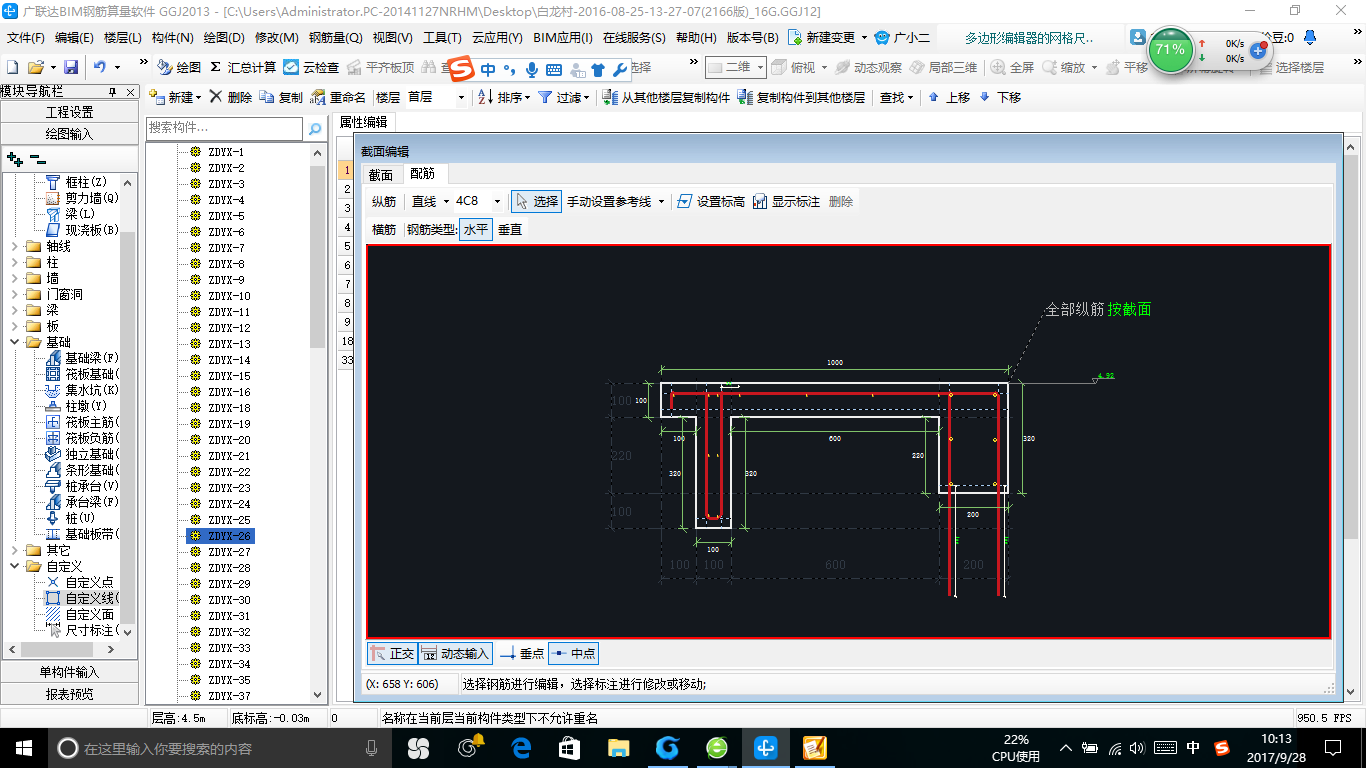This screenshot has height=768, width=1366.
Task: Select 水平 rebar type
Action: point(476,229)
